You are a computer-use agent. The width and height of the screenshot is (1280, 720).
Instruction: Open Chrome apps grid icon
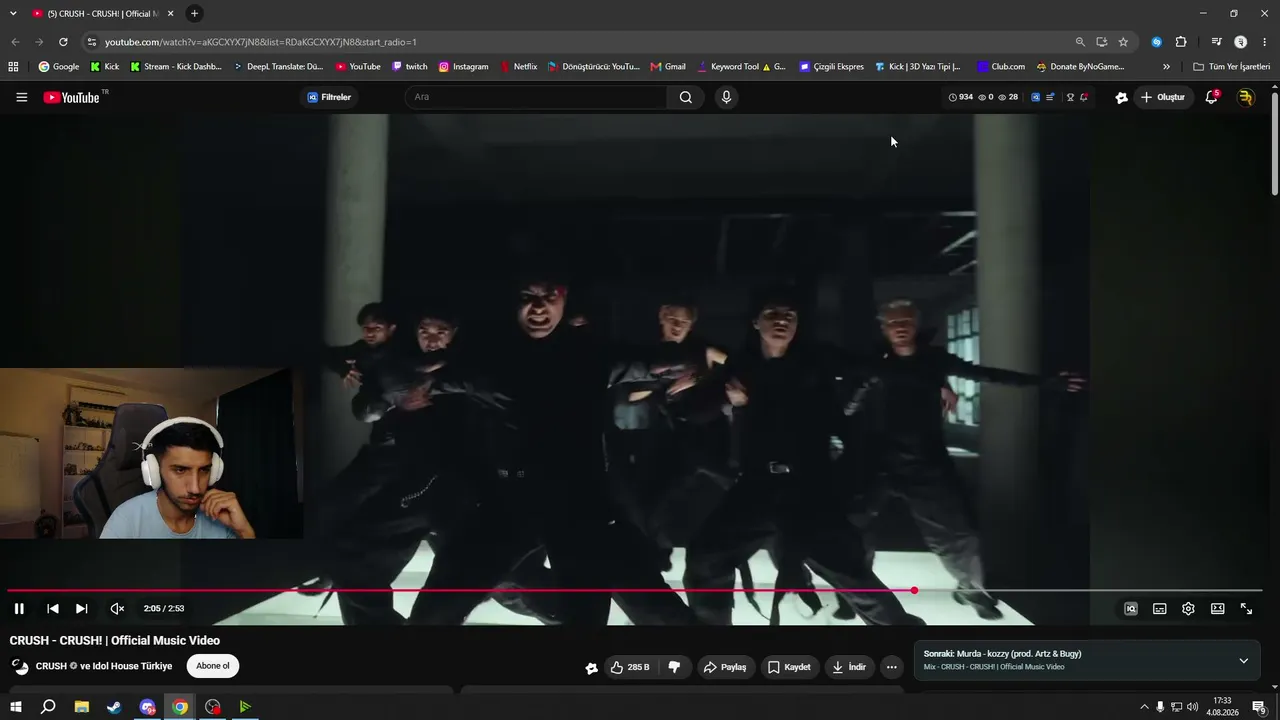pyautogui.click(x=13, y=67)
